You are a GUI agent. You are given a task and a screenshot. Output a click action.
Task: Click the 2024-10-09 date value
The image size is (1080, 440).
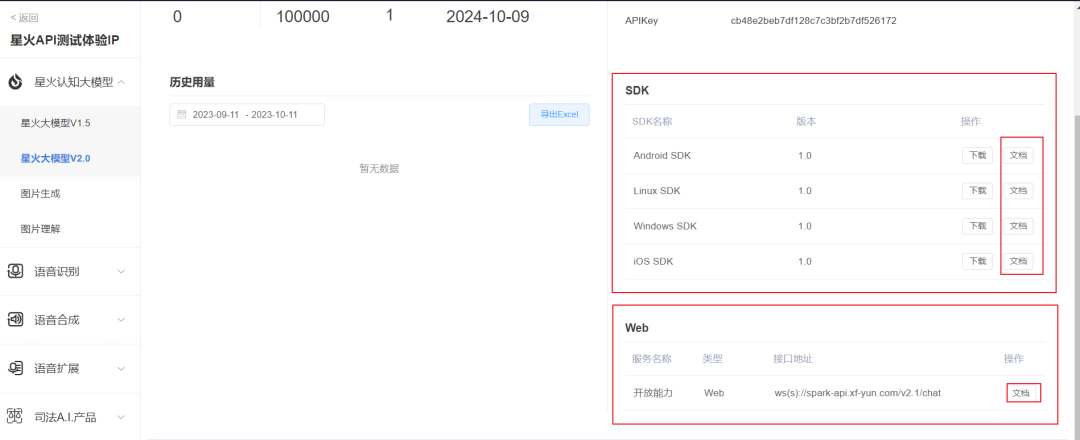pyautogui.click(x=488, y=17)
